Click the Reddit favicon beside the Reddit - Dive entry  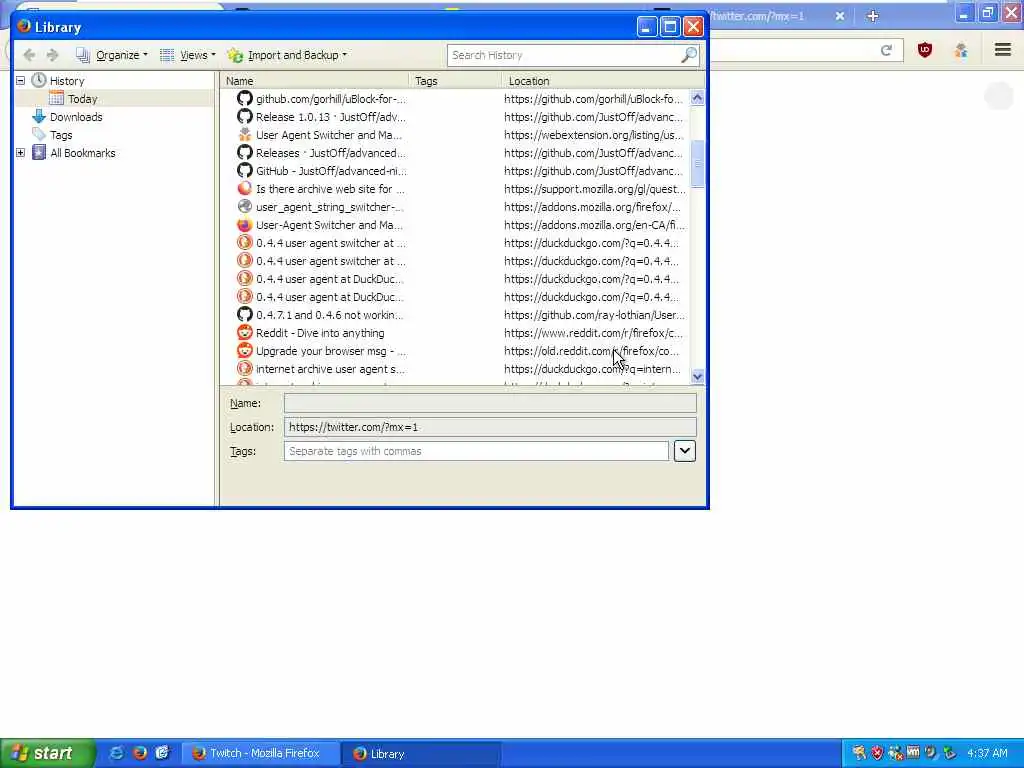coord(244,333)
